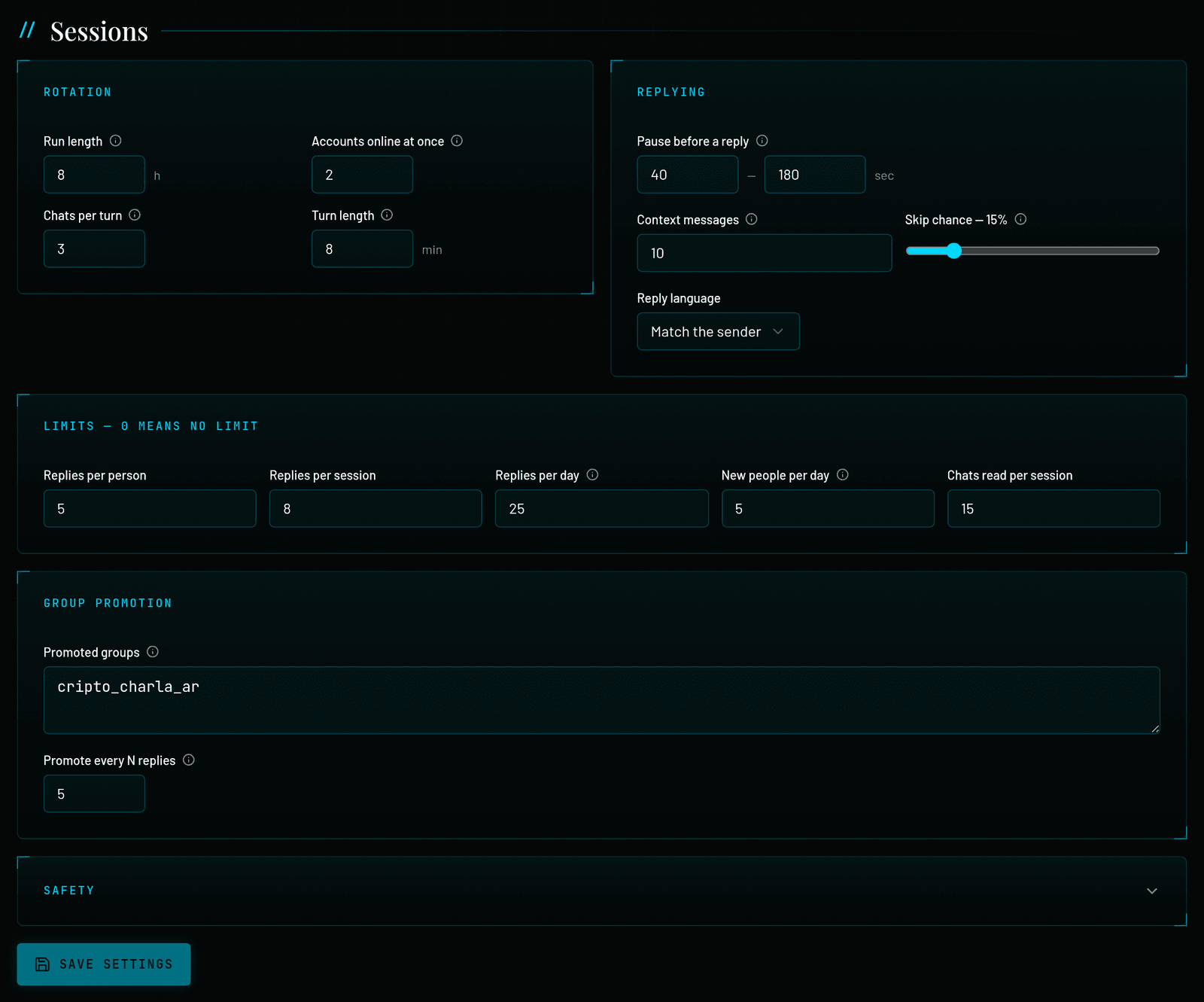The image size is (1204, 1002).
Task: Click info icon beside Promoted groups
Action: click(153, 652)
